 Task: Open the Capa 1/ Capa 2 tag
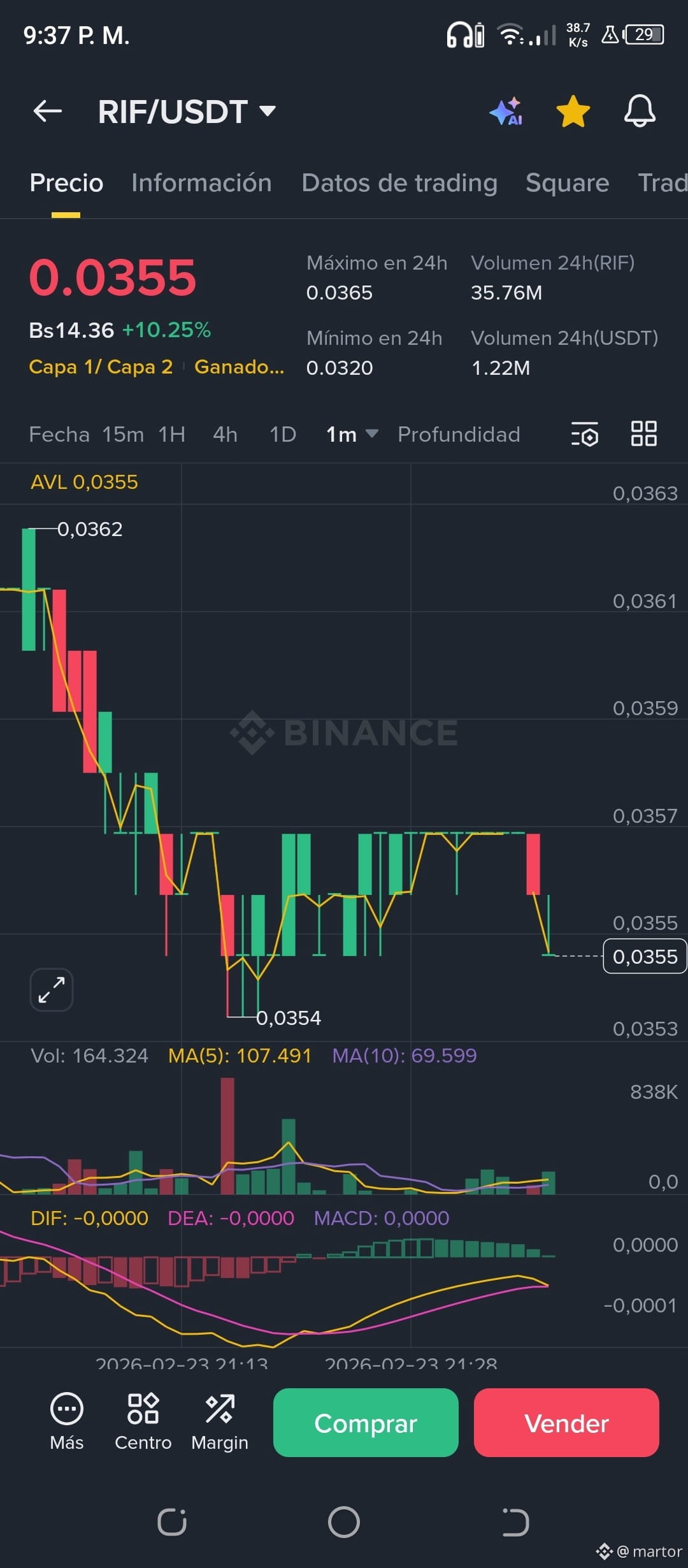click(x=101, y=367)
